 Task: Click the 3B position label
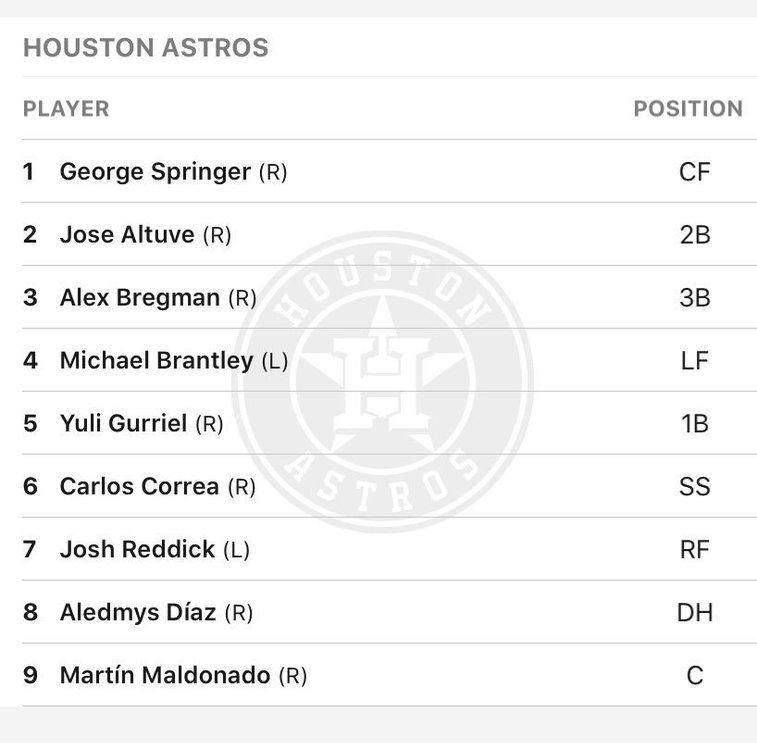(694, 298)
